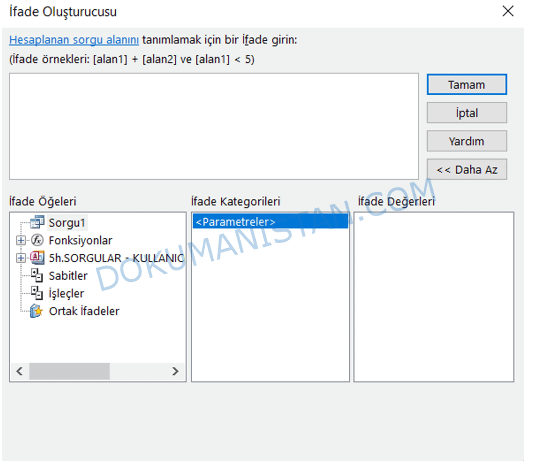Viewport: 537px width, 470px height.
Task: Click the Sabitler icon
Action: coord(37,275)
